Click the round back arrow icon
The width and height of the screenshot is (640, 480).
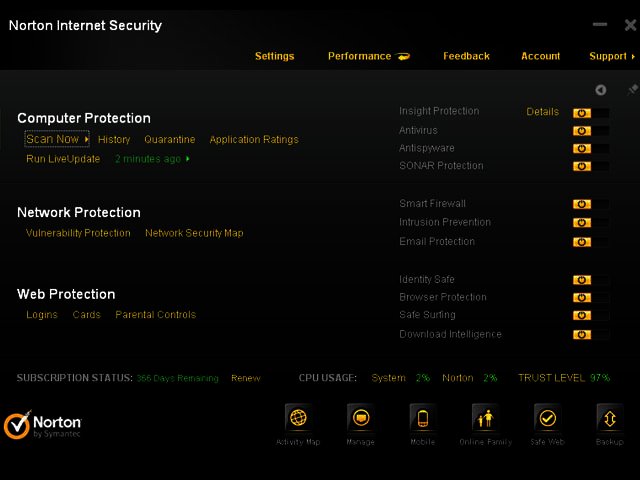tap(600, 90)
